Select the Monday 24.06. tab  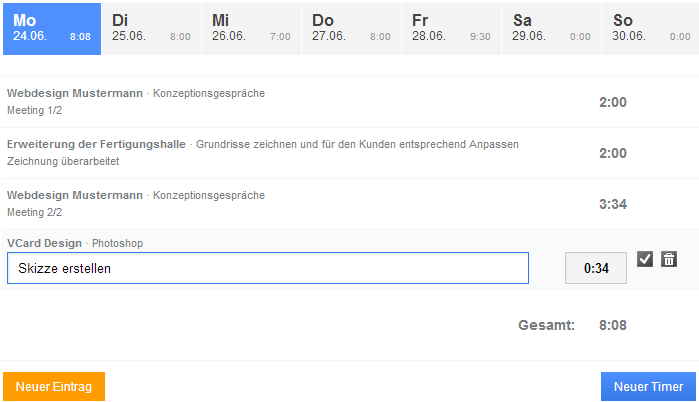[51, 28]
